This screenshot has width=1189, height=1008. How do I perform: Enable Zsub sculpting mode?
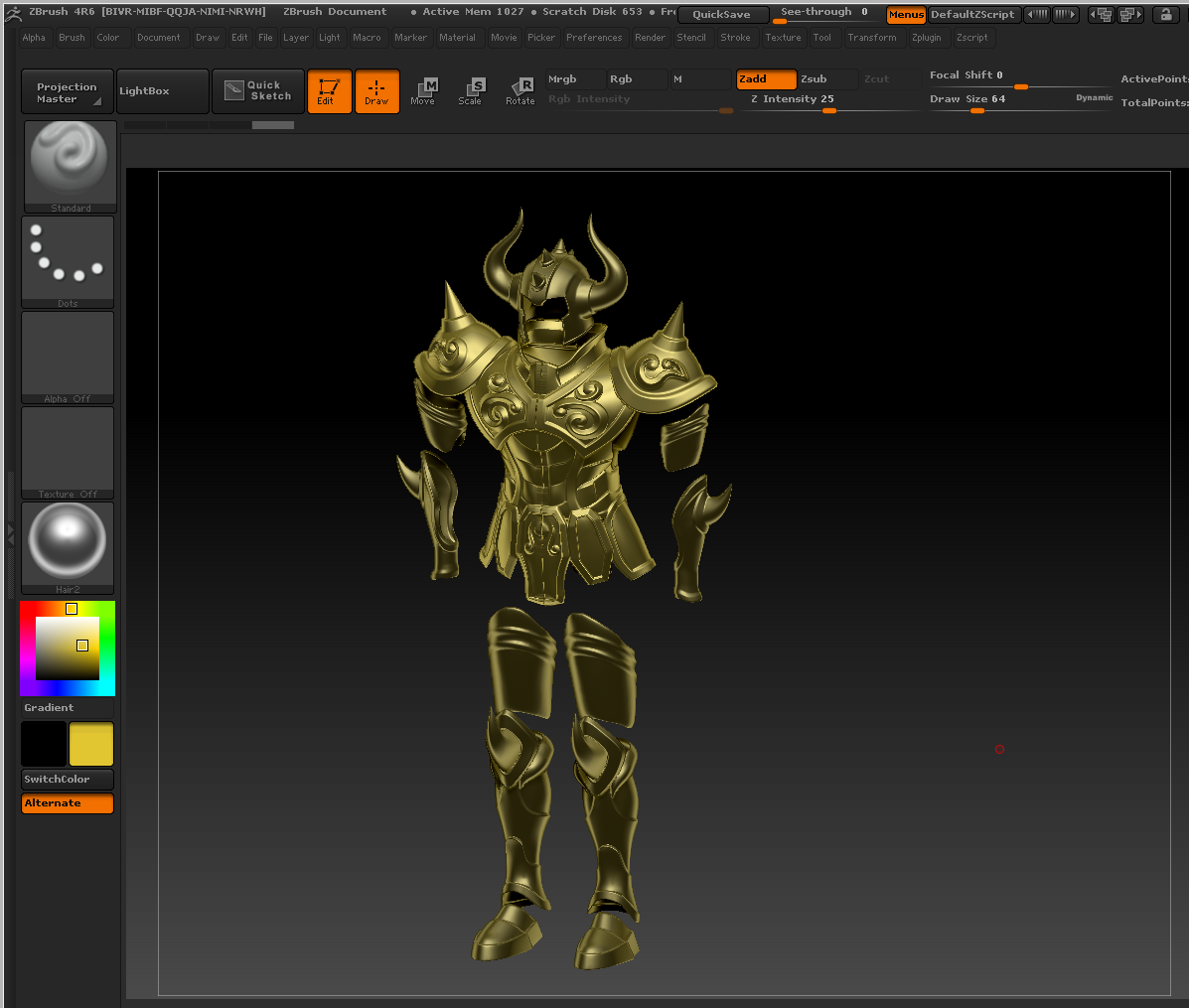point(828,78)
